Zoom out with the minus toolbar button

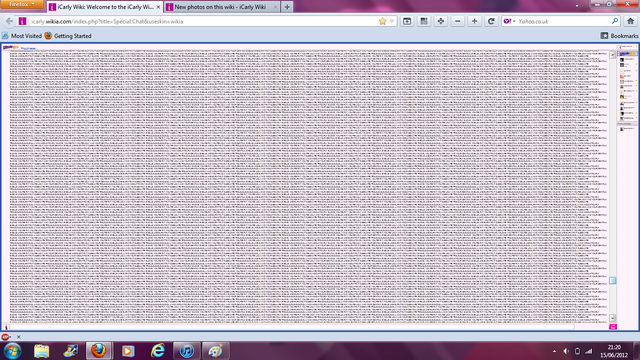pyautogui.click(x=458, y=21)
